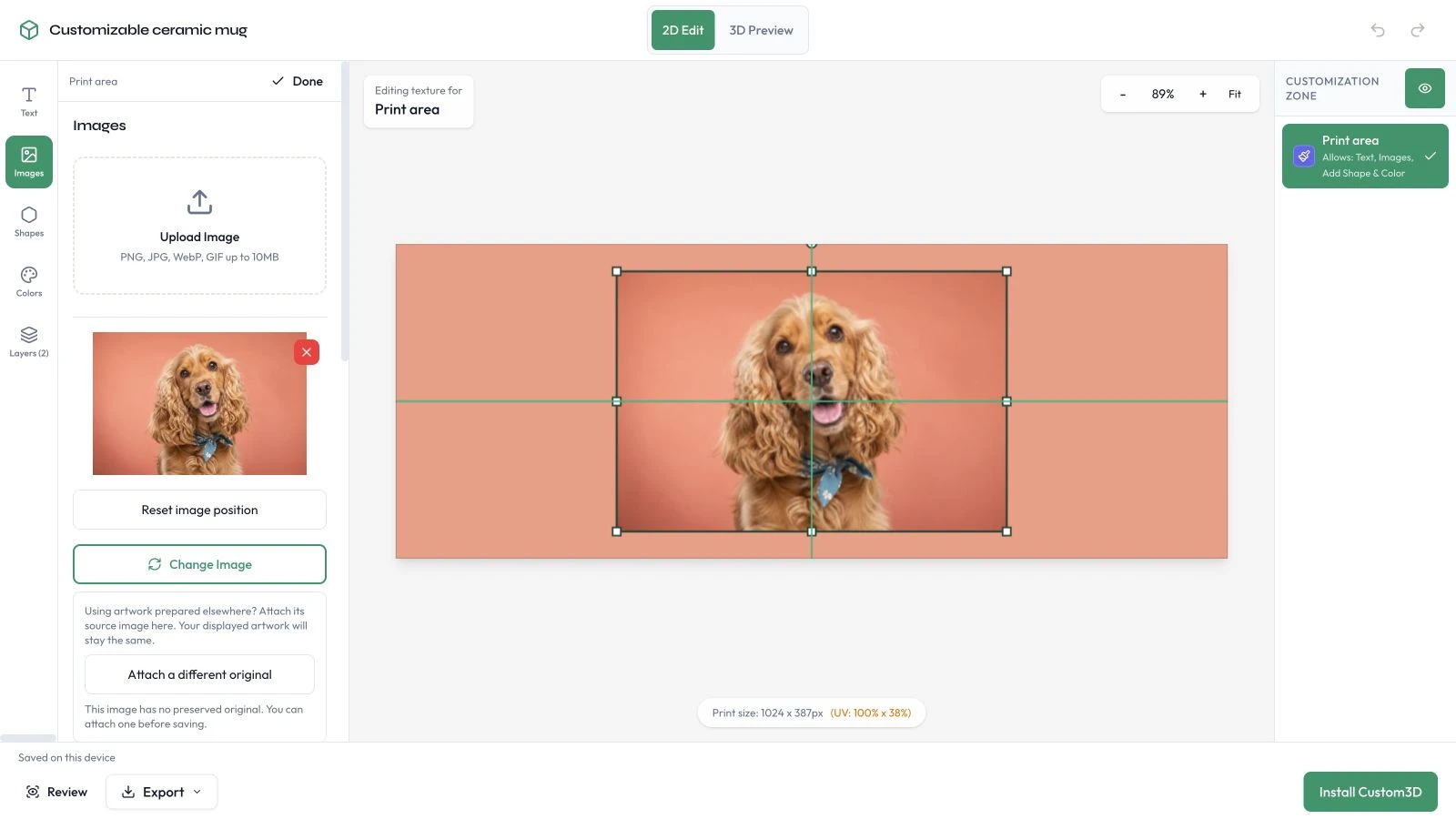Switch to 3D Preview tab
1456x819 pixels.
coord(761,30)
